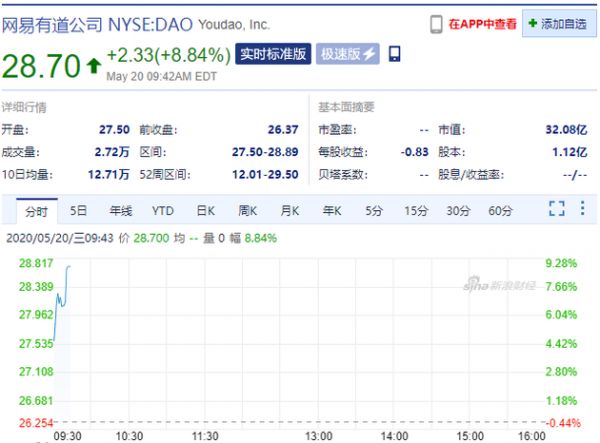Viewport: 600px width, 443px height.
Task: Switch to 实时标准版 mode
Action: (273, 54)
